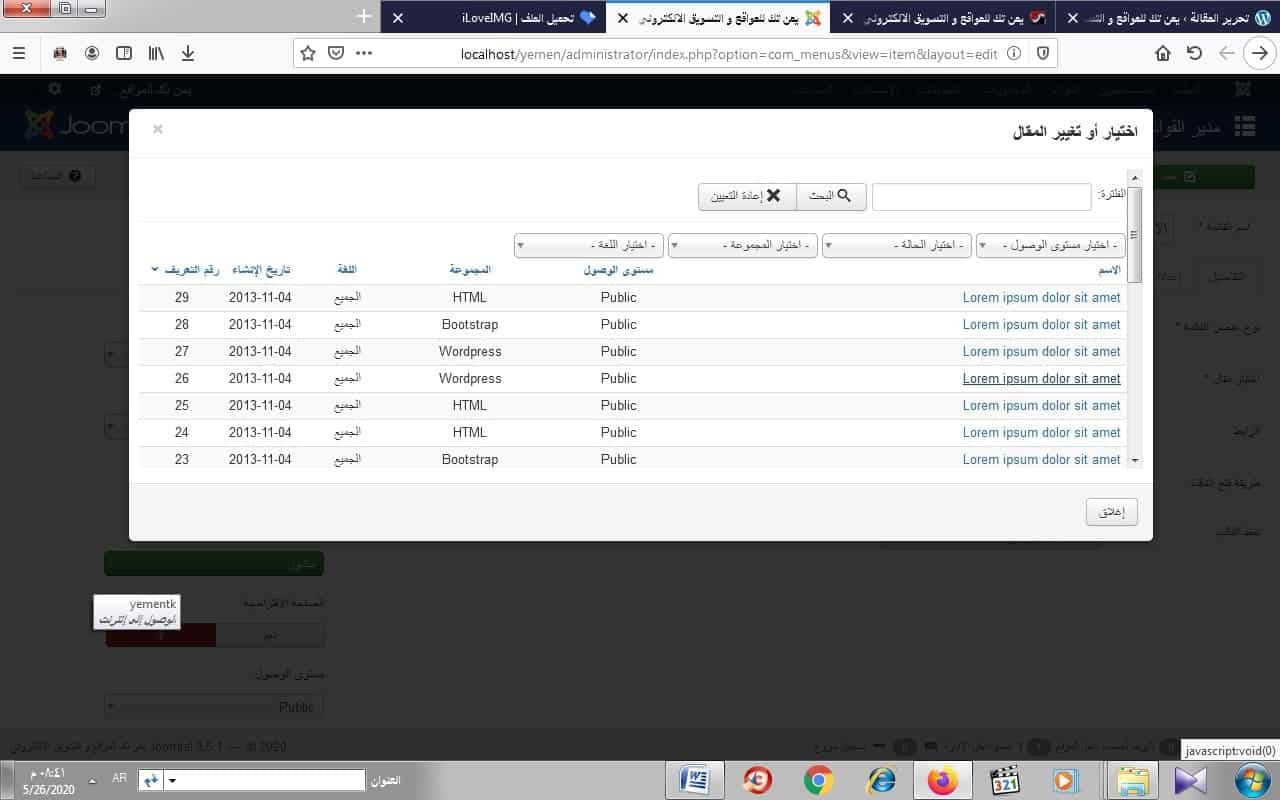The image size is (1280, 800).
Task: Expand the access level filter dropdown
Action: 1051,245
